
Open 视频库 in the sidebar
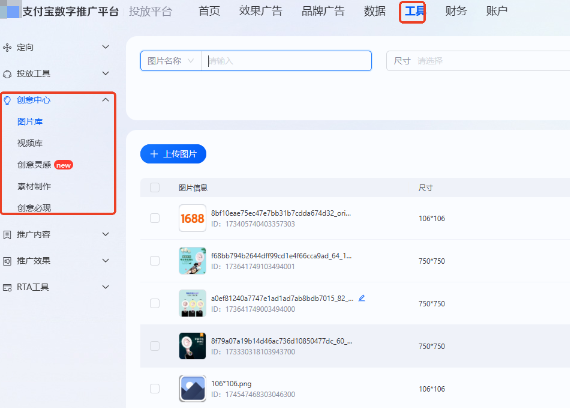[30, 143]
